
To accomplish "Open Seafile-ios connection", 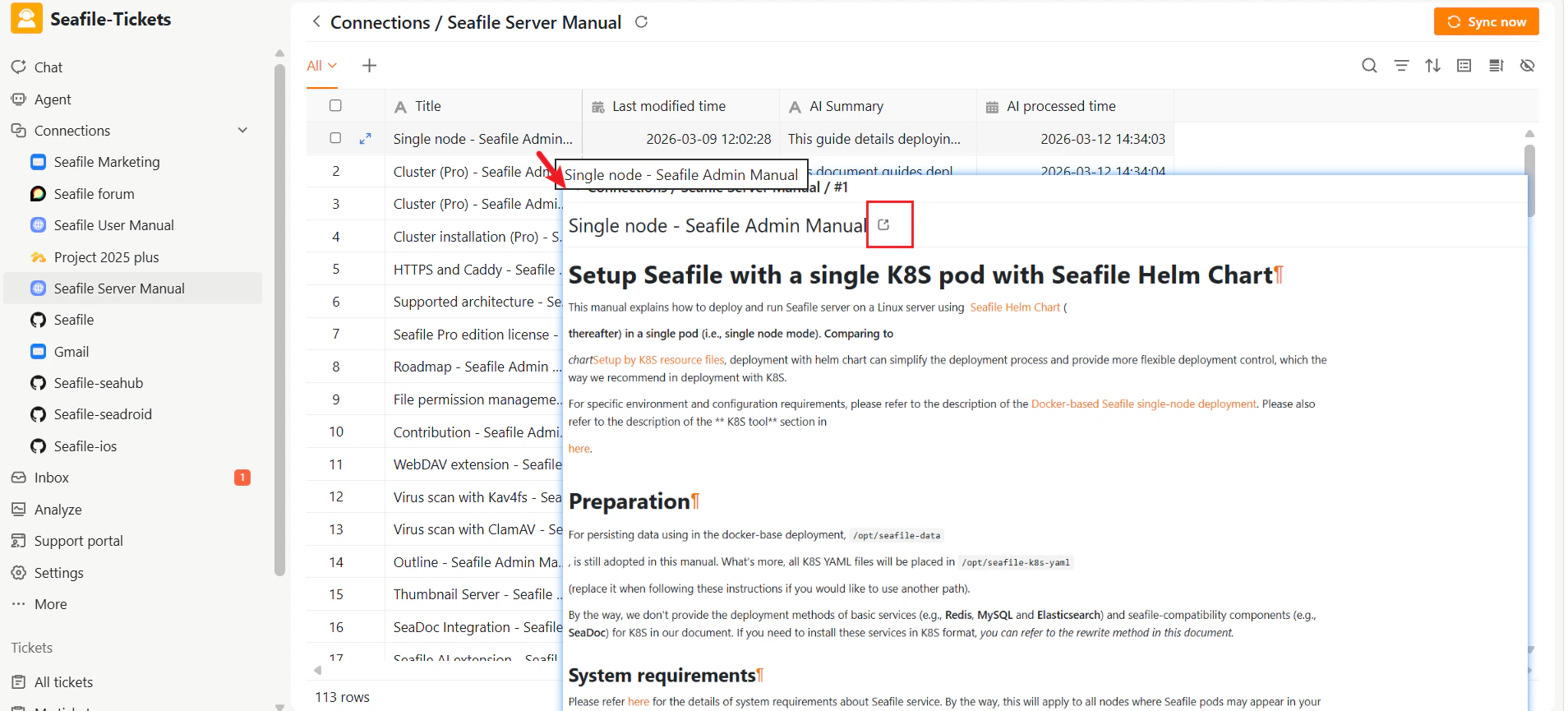I will (x=85, y=446).
